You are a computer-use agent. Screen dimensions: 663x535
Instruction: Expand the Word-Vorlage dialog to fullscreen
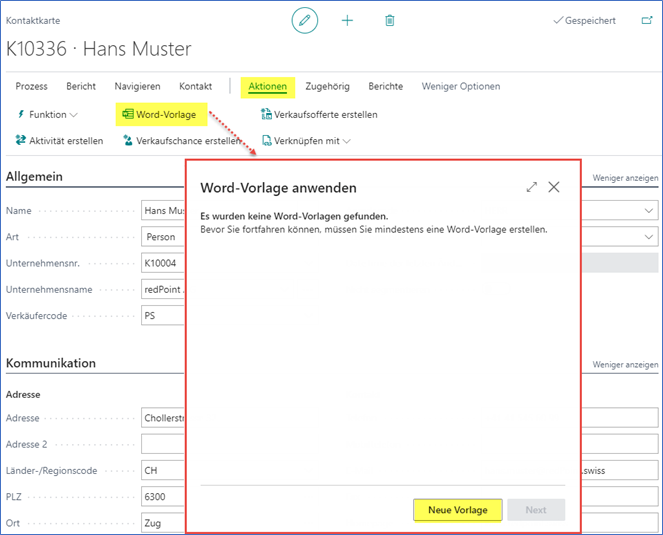tap(532, 187)
